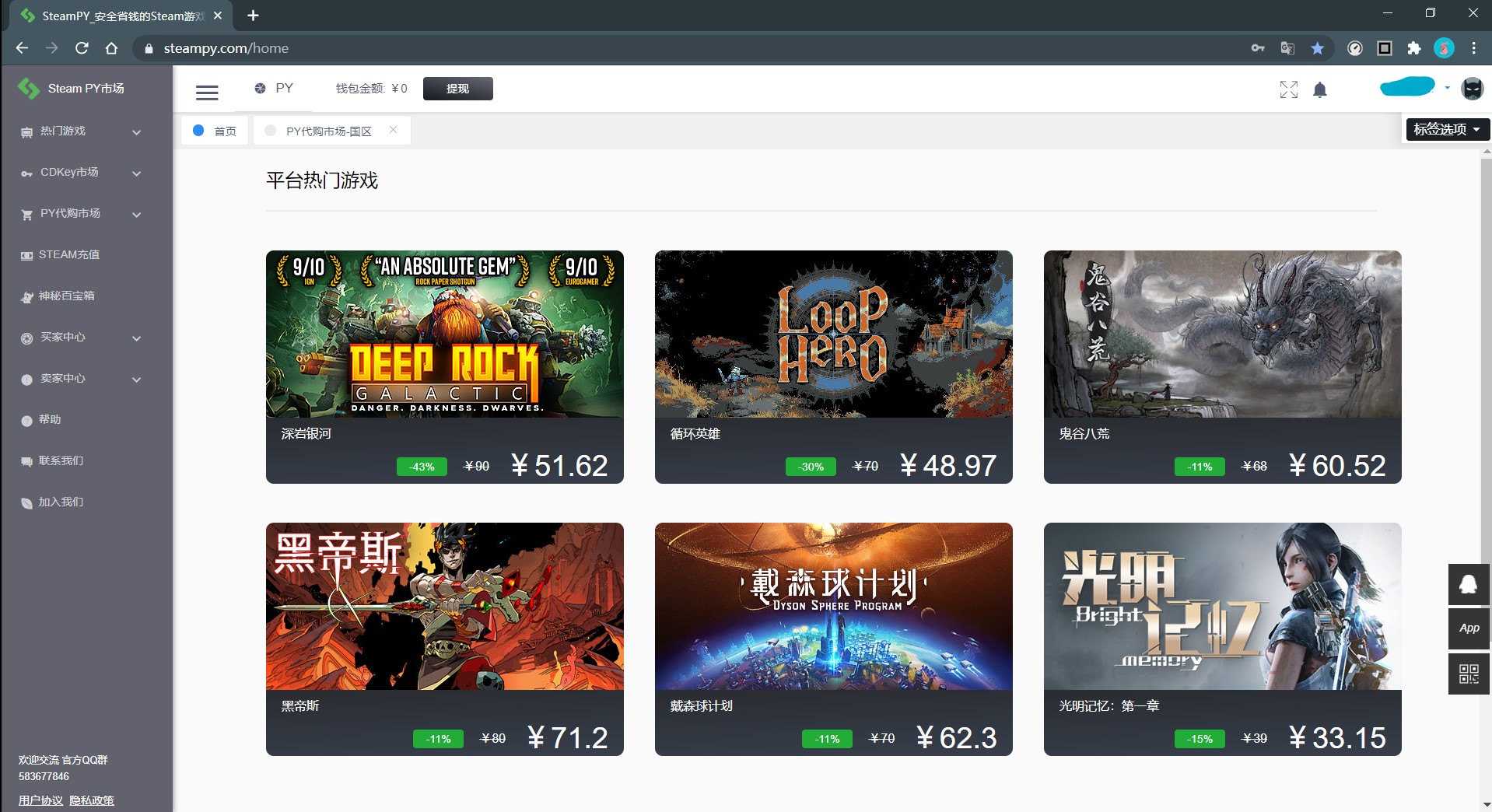
Task: Open the Loop Hero game card
Action: 834,367
